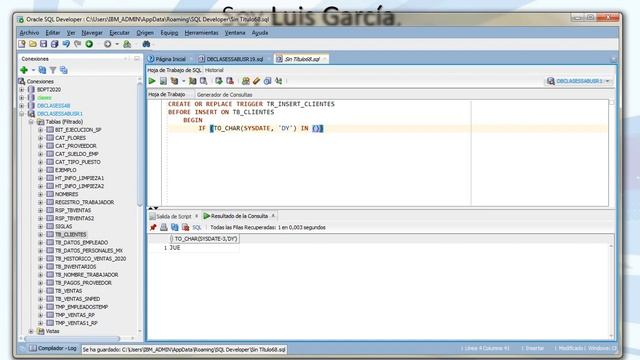The image size is (640, 360).
Task: Open the Herramientas menu
Action: point(201,33)
